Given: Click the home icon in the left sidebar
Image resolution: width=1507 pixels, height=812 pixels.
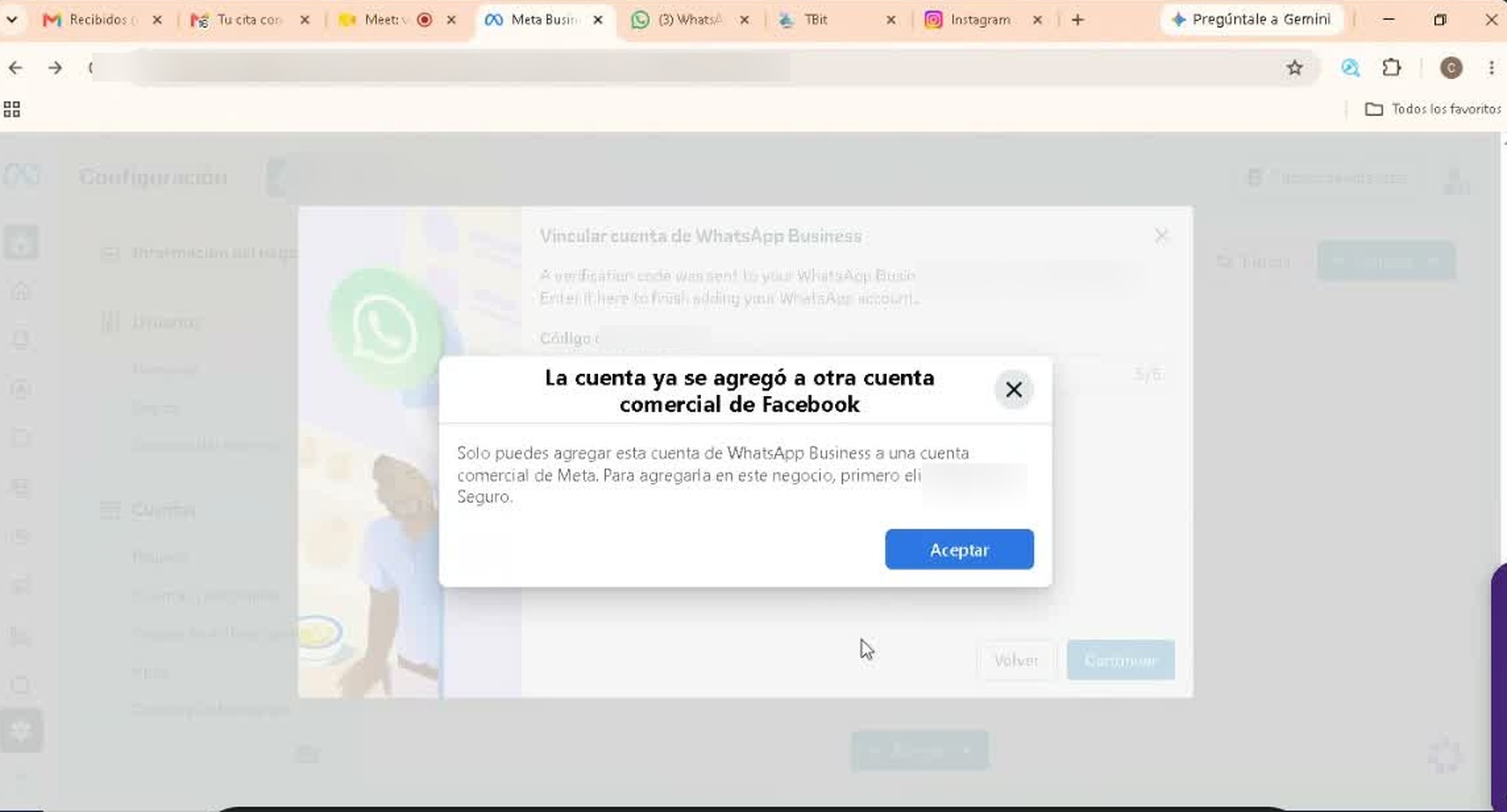Looking at the screenshot, I should pyautogui.click(x=21, y=291).
